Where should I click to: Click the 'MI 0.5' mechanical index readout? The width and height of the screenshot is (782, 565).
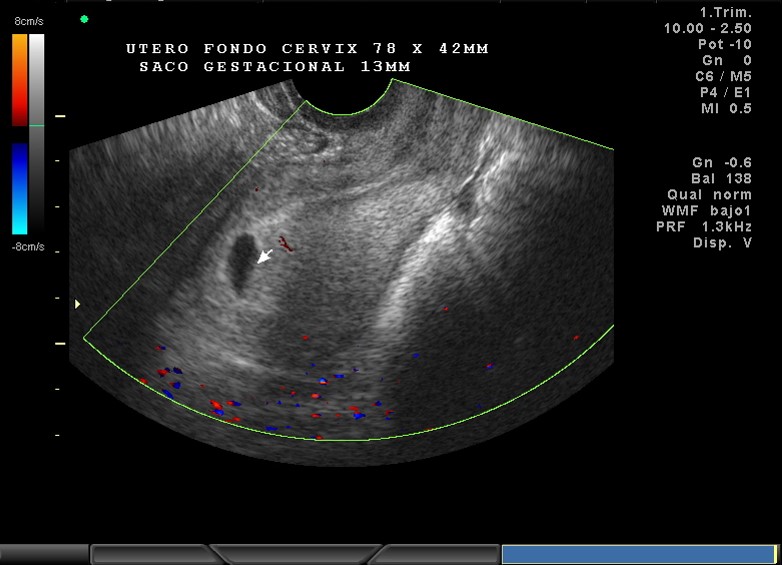coord(726,108)
